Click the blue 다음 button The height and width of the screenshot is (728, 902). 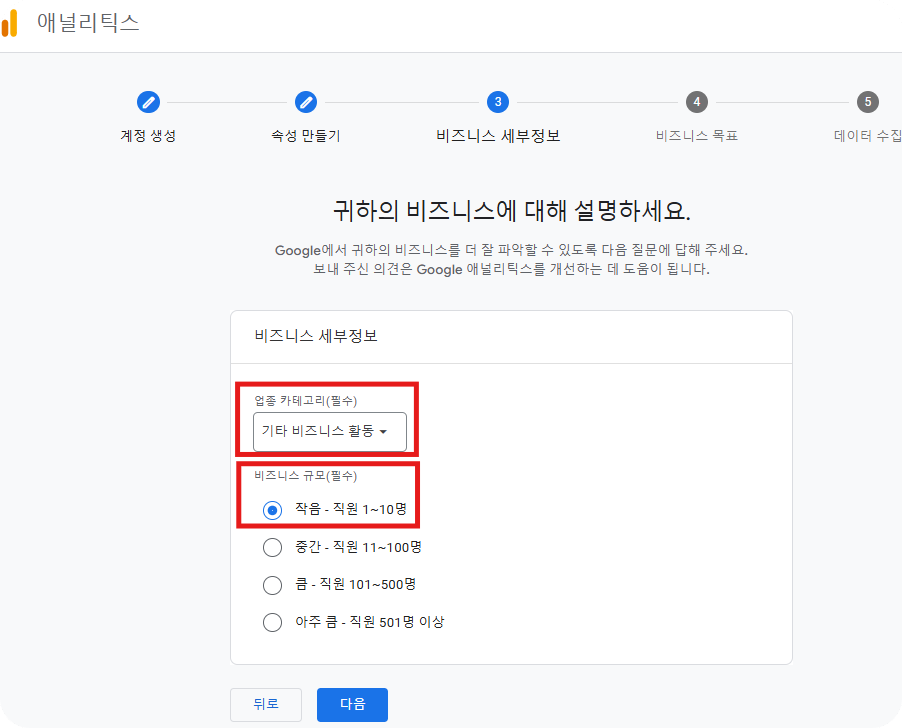(x=352, y=704)
